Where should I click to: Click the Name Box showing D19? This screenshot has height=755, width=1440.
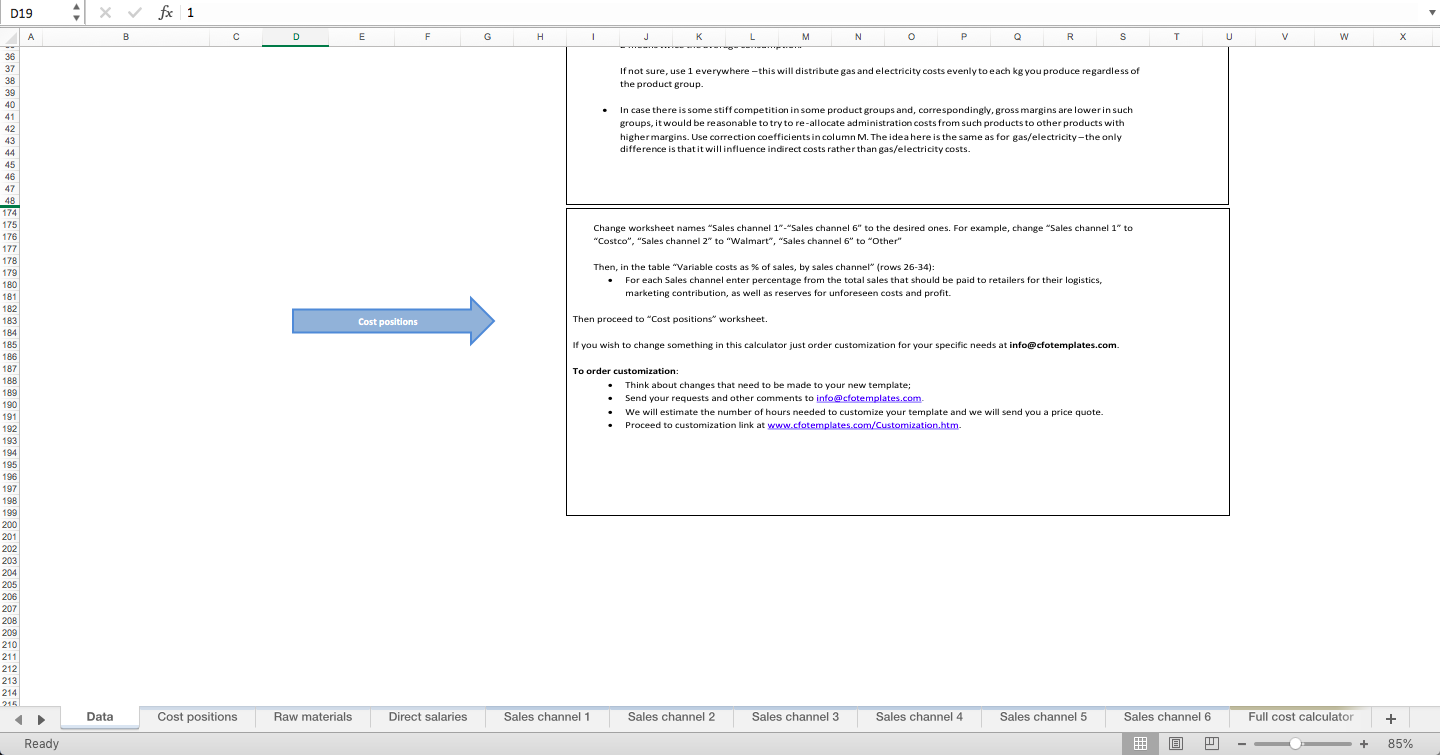37,13
